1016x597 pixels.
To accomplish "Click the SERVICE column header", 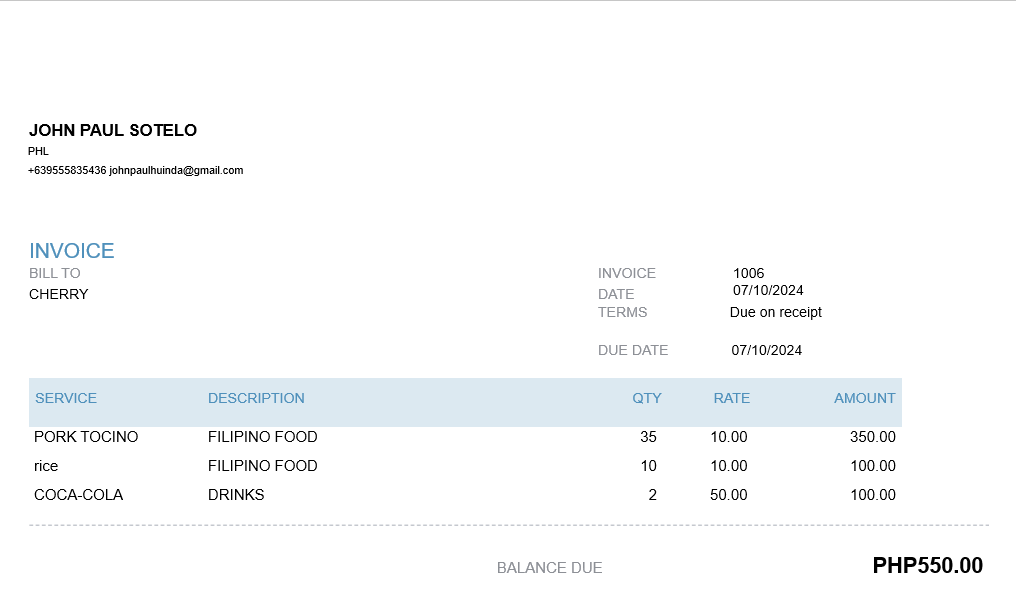I will [66, 398].
